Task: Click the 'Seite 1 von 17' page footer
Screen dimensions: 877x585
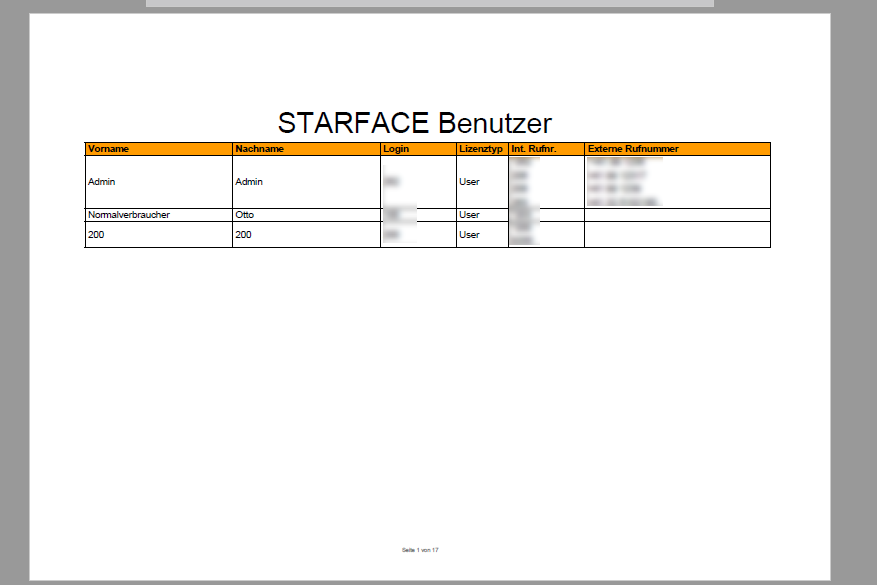Action: click(x=420, y=550)
